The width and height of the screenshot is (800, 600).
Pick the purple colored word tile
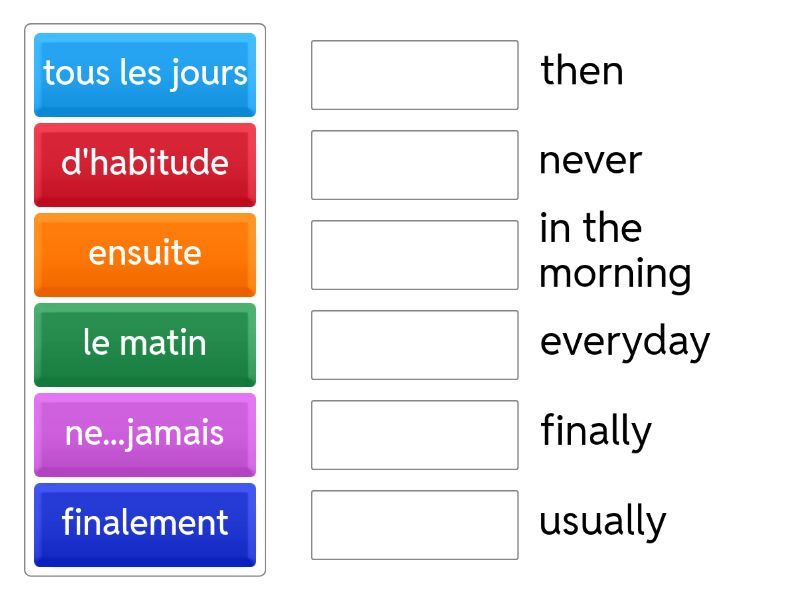(x=145, y=434)
